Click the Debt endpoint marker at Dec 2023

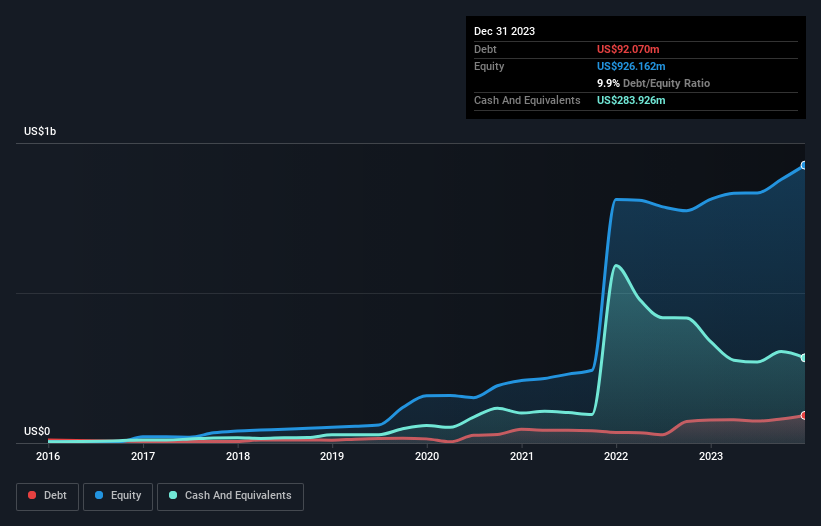(x=804, y=416)
